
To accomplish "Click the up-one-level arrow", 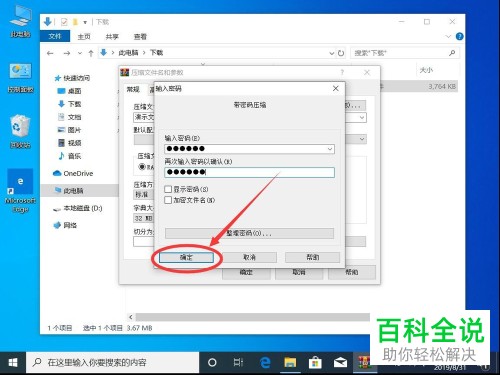I will (91, 53).
